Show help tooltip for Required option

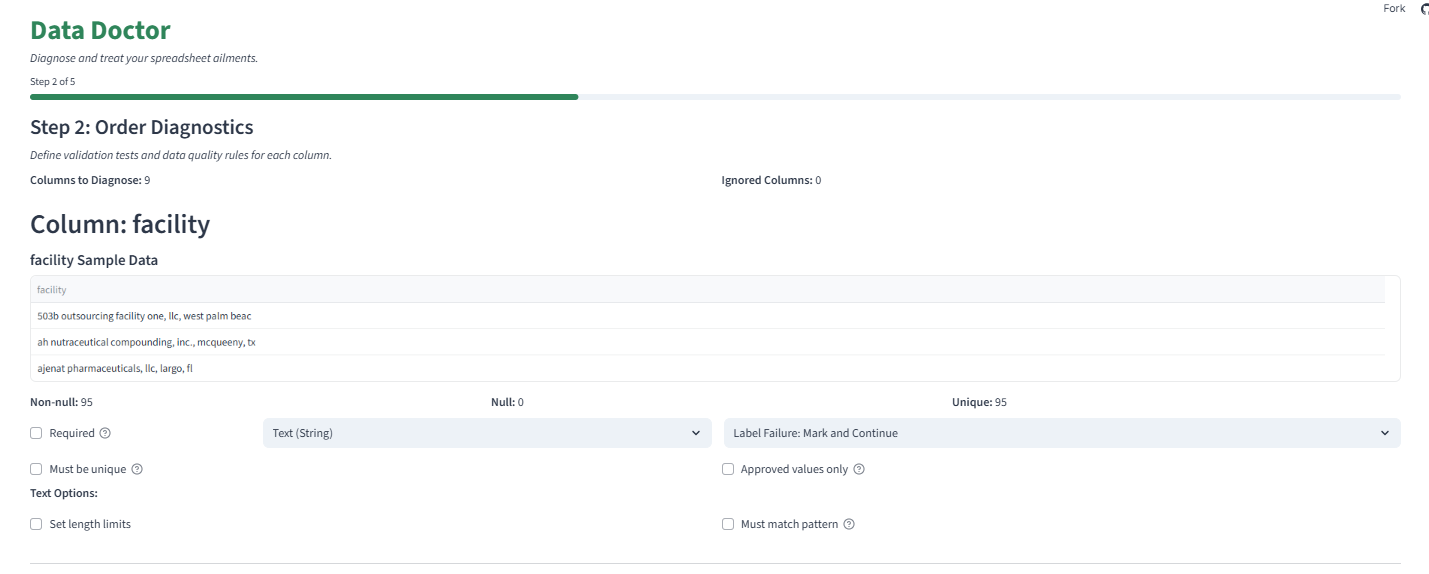pyautogui.click(x=105, y=434)
